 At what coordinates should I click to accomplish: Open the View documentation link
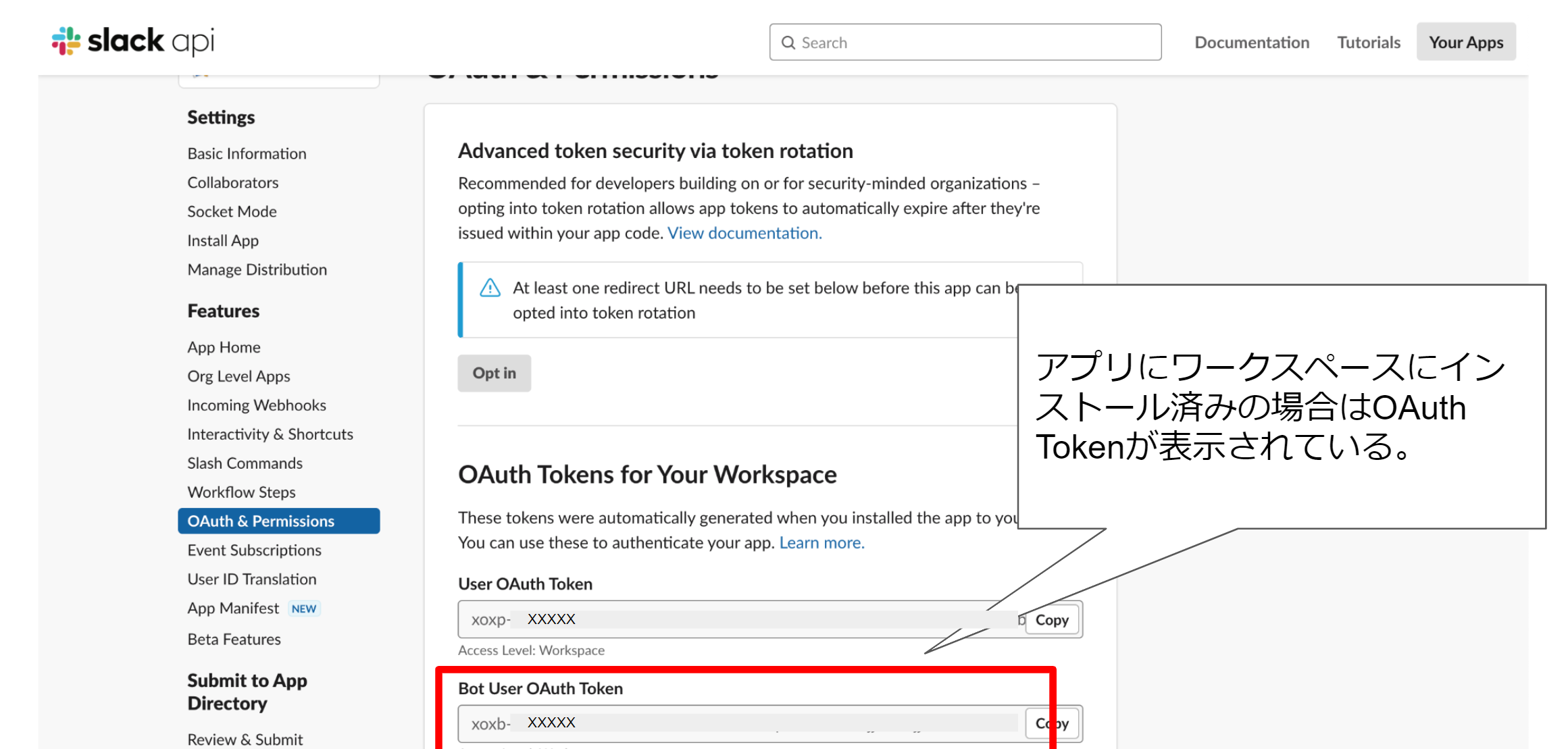(743, 233)
